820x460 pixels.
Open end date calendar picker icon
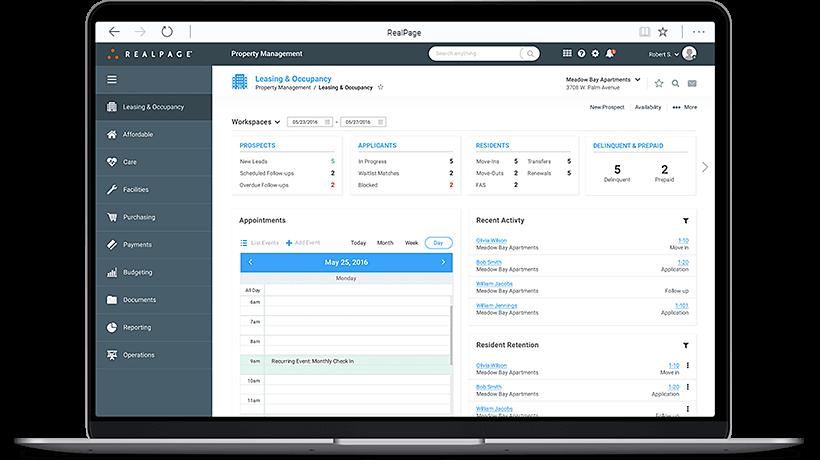(x=381, y=122)
